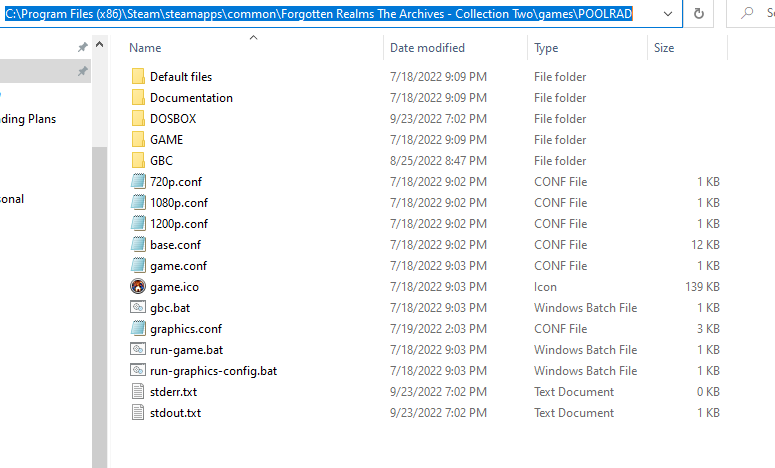Click DOSBOX date '9/23/2022 7:02 PM'

point(438,119)
